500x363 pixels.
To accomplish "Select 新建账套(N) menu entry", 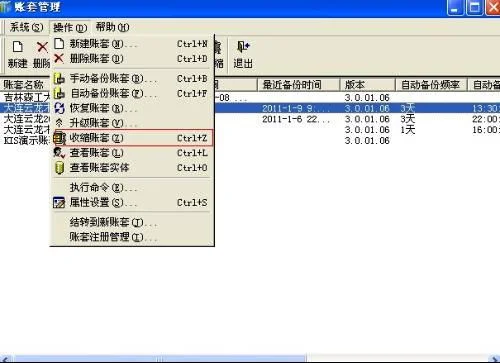I will (131, 44).
